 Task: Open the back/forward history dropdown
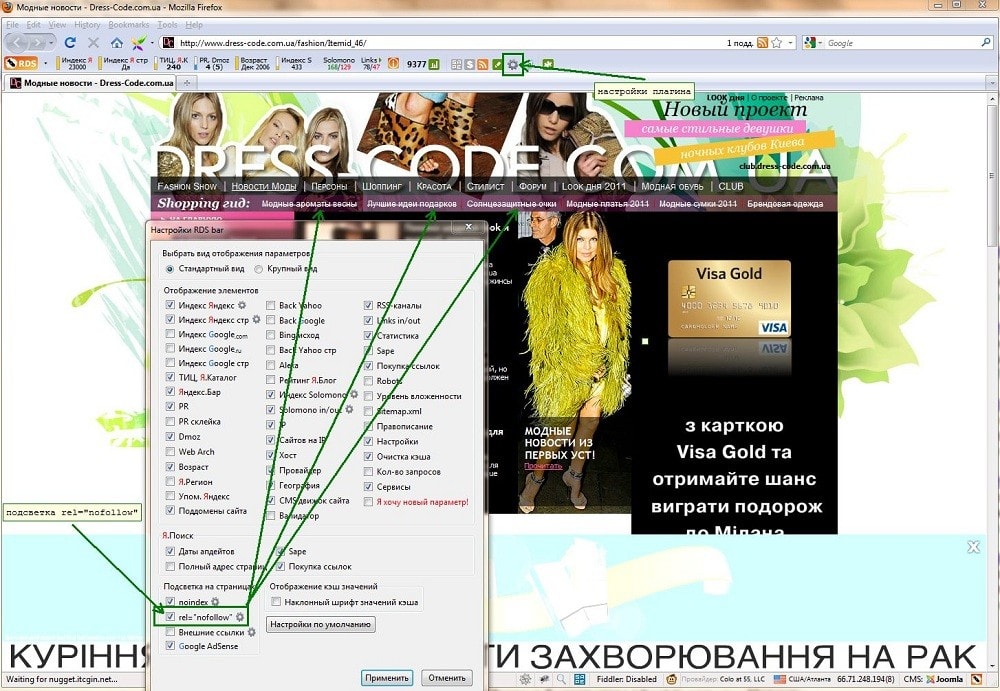51,43
